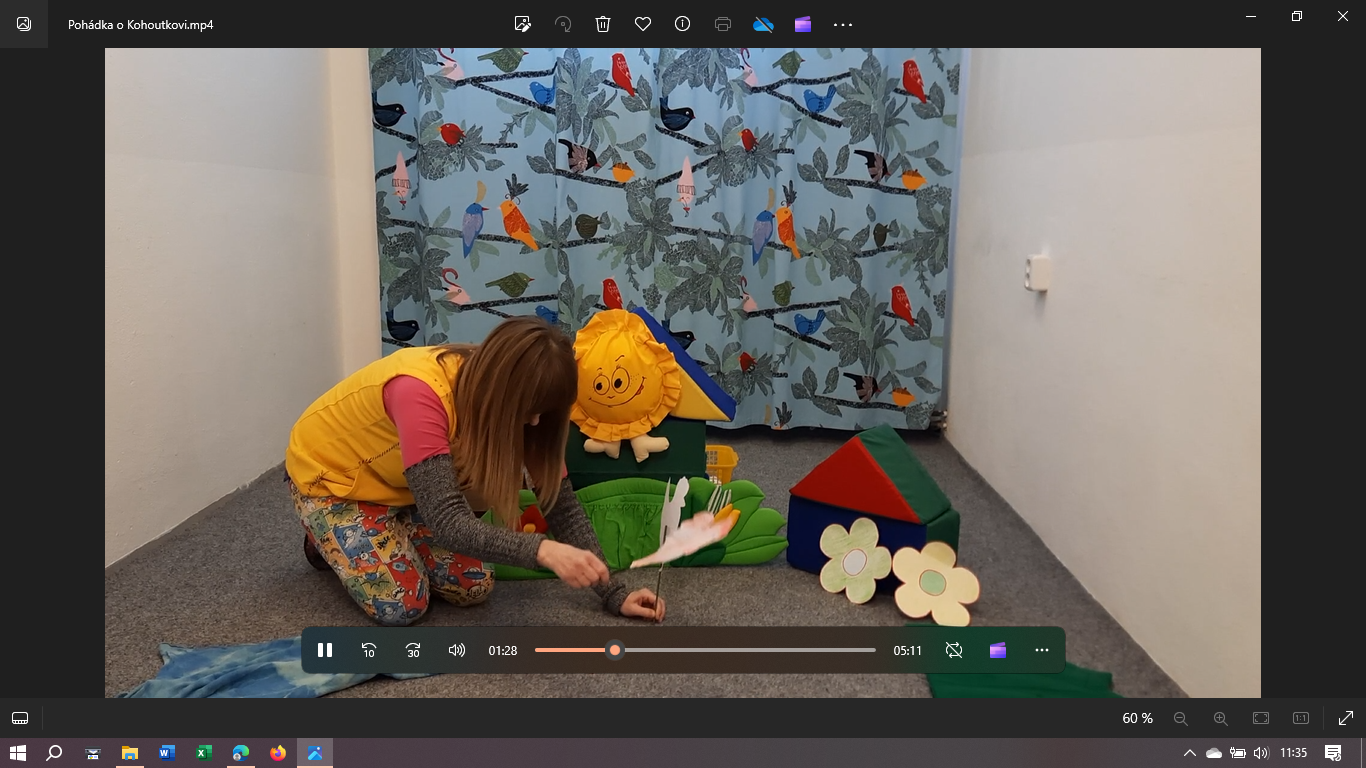1366x768 pixels.
Task: Show hidden system tray icons chevron
Action: [x=1189, y=753]
